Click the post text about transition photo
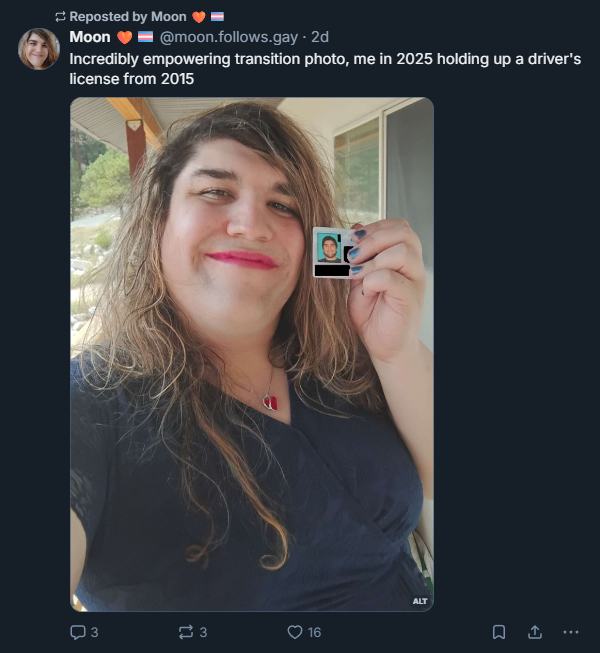Image resolution: width=600 pixels, height=653 pixels. click(325, 69)
